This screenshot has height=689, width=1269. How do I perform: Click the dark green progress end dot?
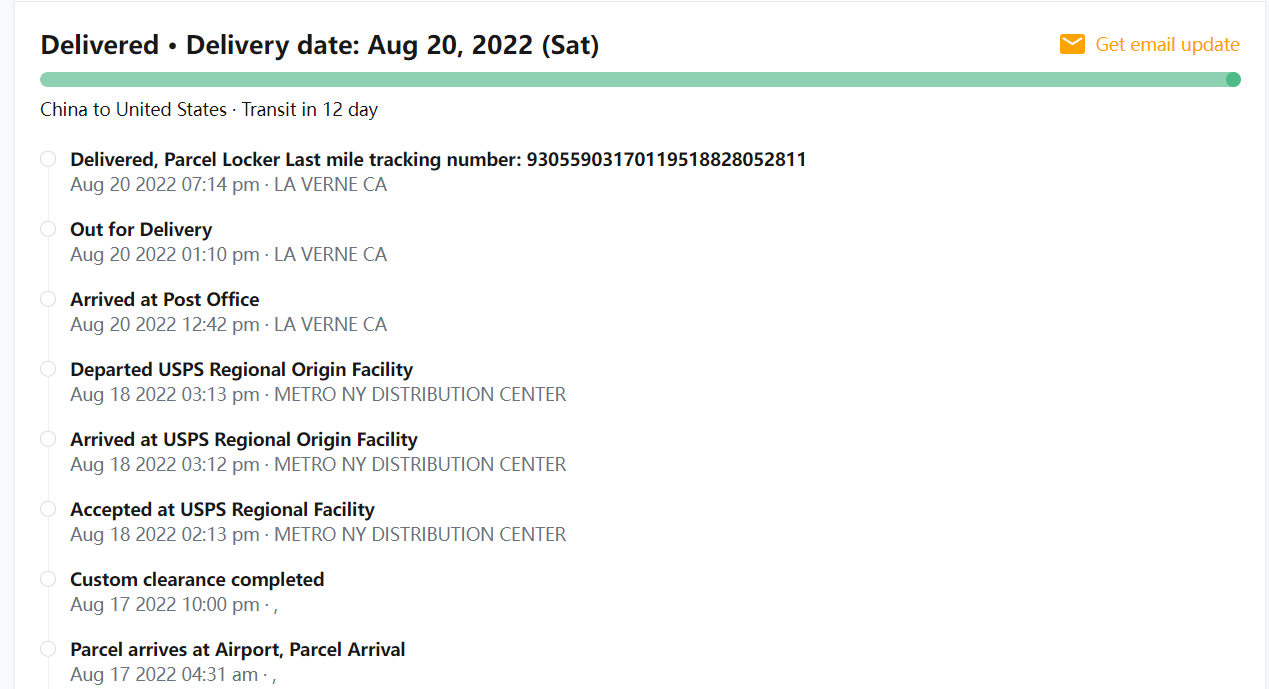(1233, 80)
